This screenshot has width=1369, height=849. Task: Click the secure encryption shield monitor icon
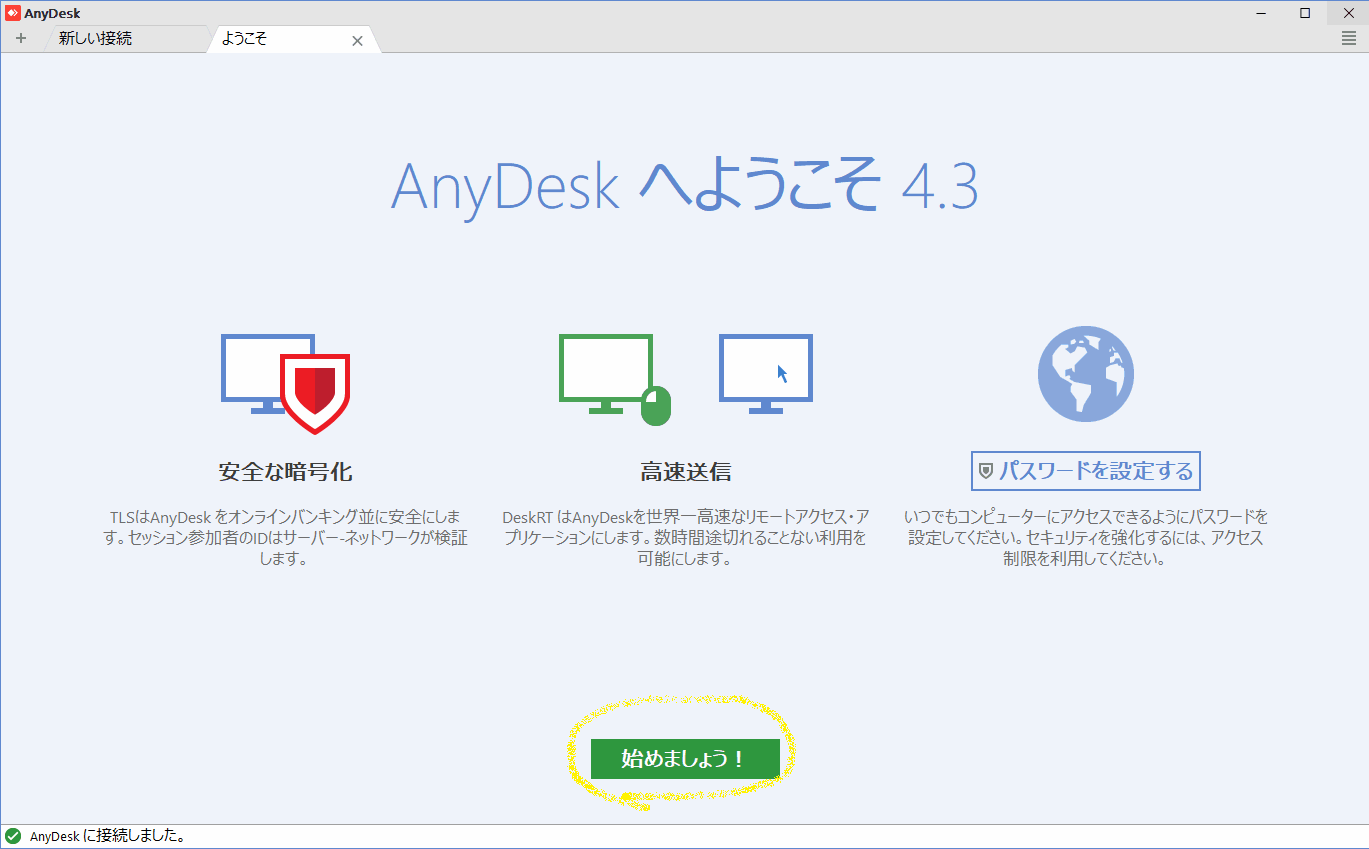(x=285, y=383)
